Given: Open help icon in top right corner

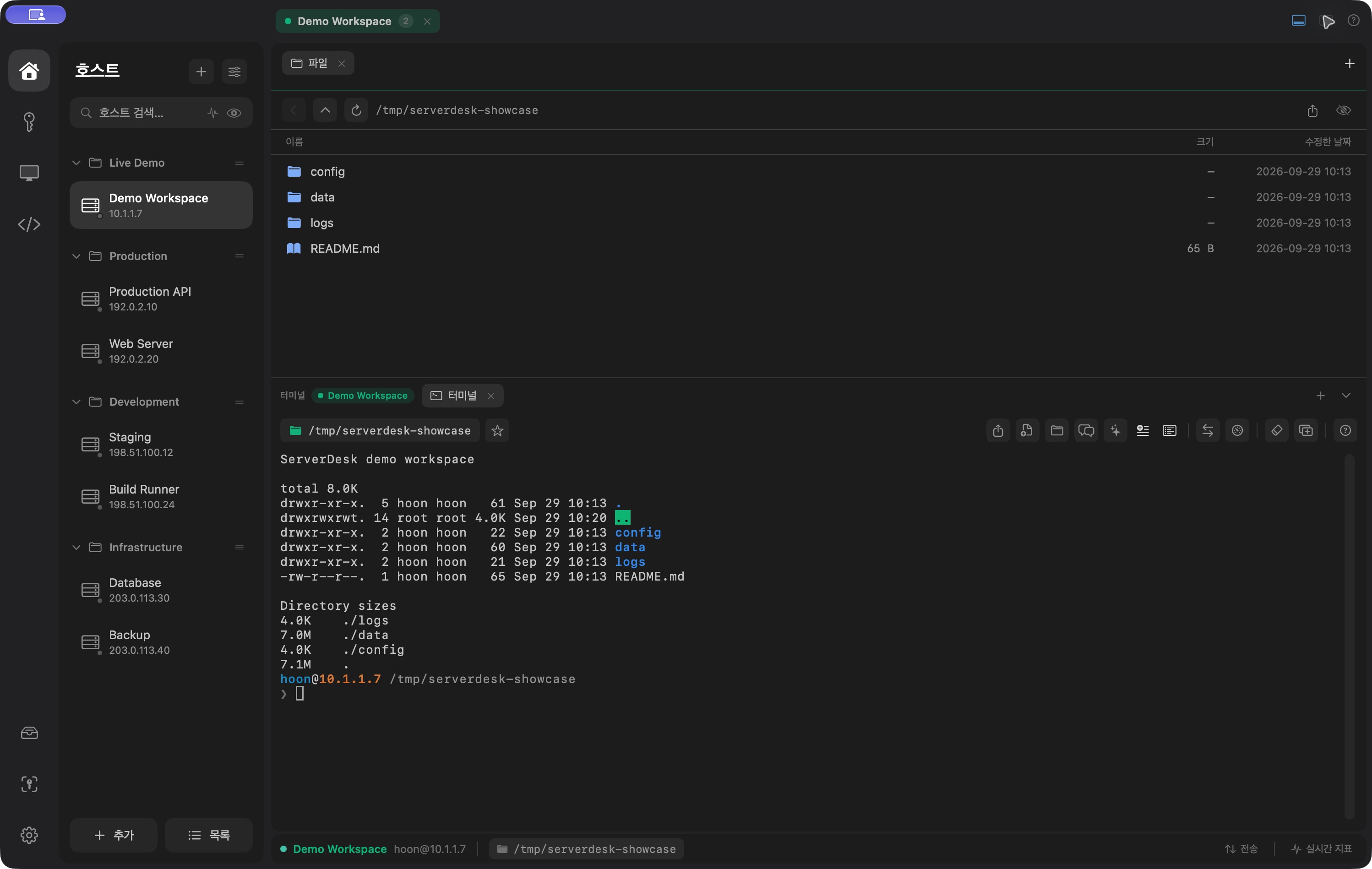Looking at the screenshot, I should point(1354,21).
